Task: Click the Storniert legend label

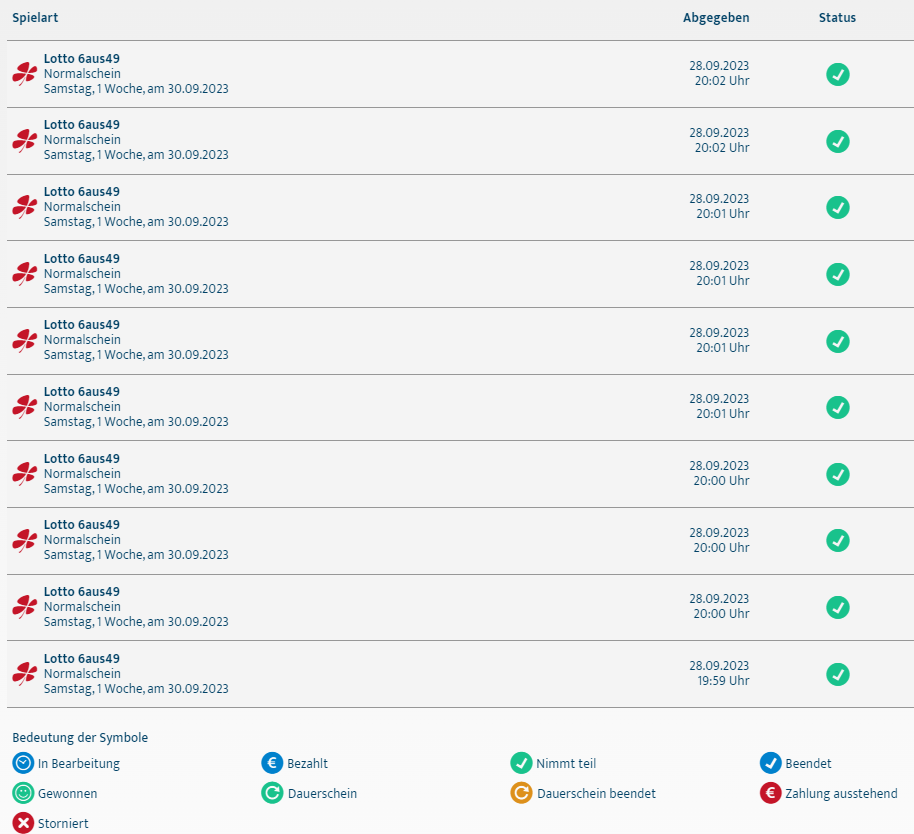Action: 63,824
